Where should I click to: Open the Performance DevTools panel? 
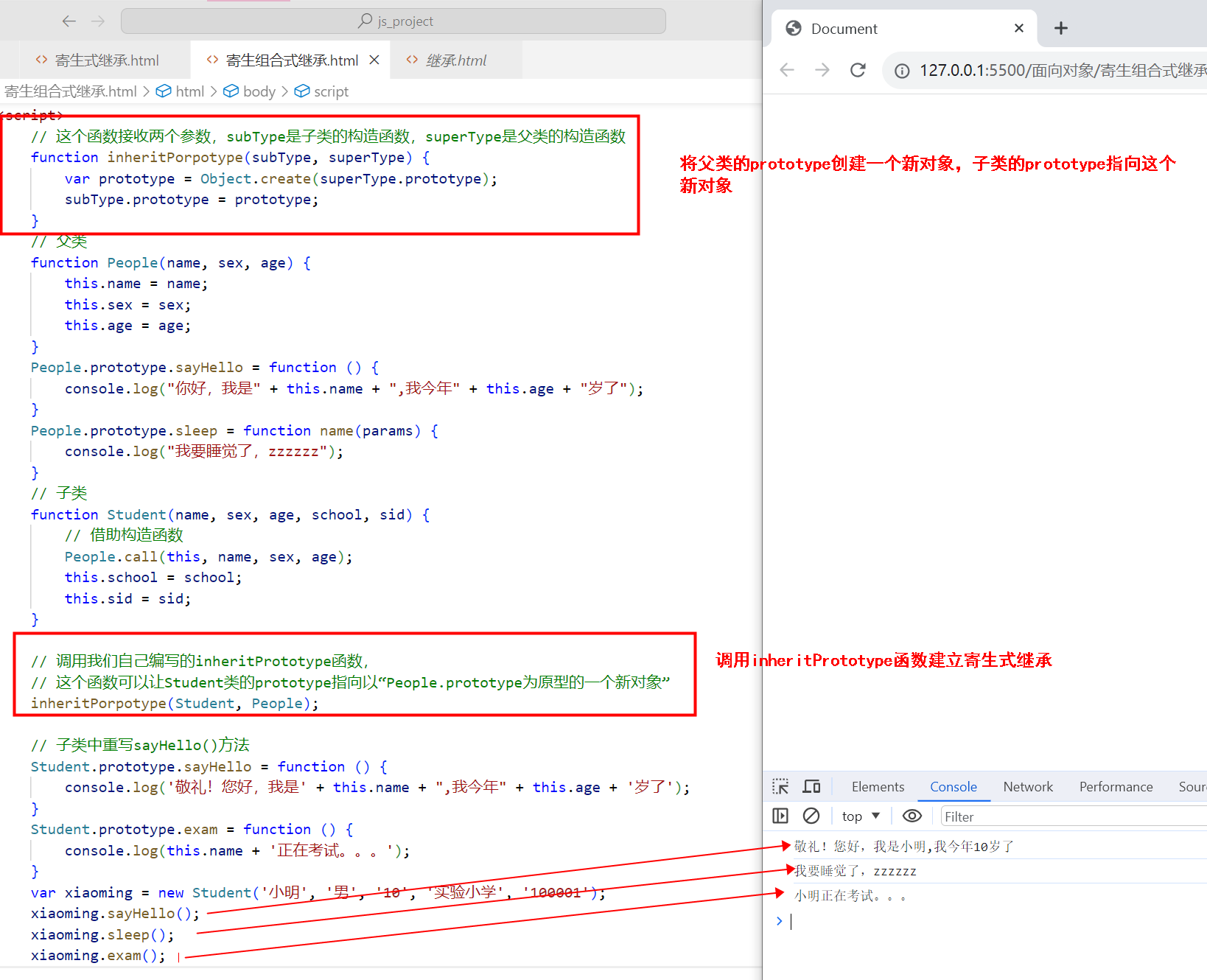tap(1116, 787)
